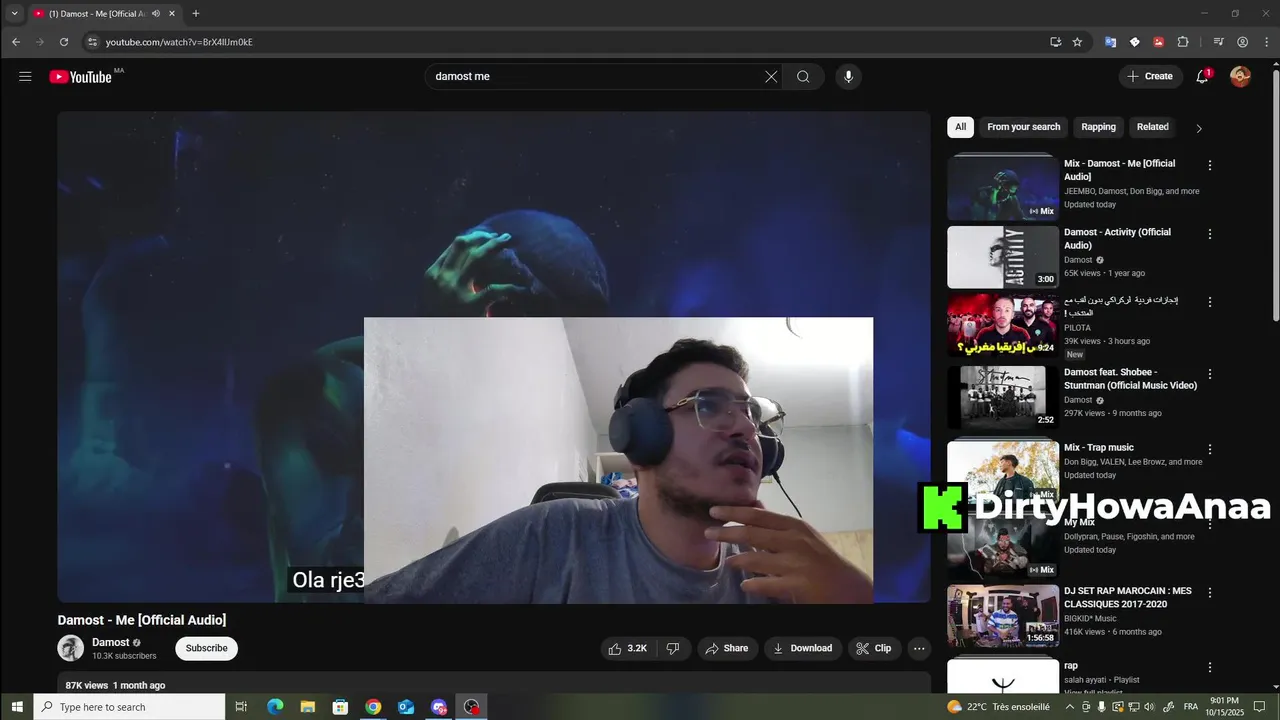Open the weather widget 22°C

(x=999, y=707)
